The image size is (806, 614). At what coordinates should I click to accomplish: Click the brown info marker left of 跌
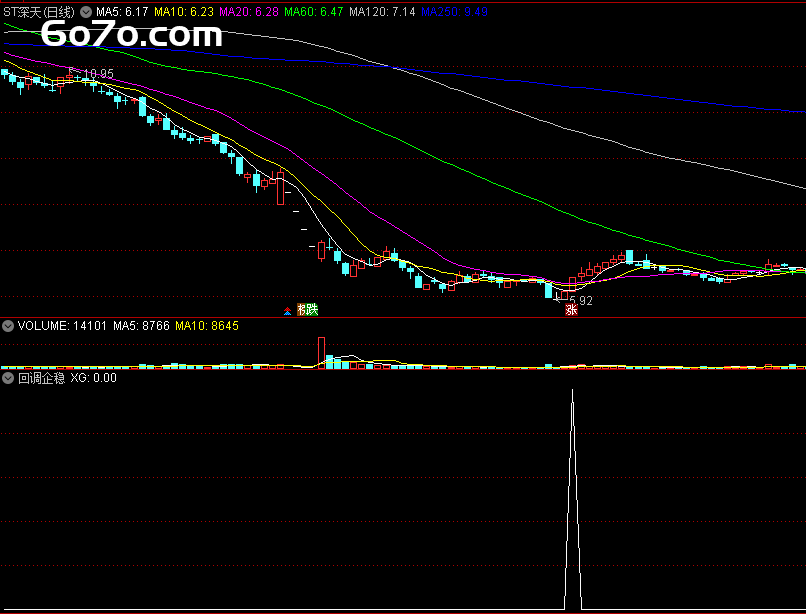click(x=302, y=310)
